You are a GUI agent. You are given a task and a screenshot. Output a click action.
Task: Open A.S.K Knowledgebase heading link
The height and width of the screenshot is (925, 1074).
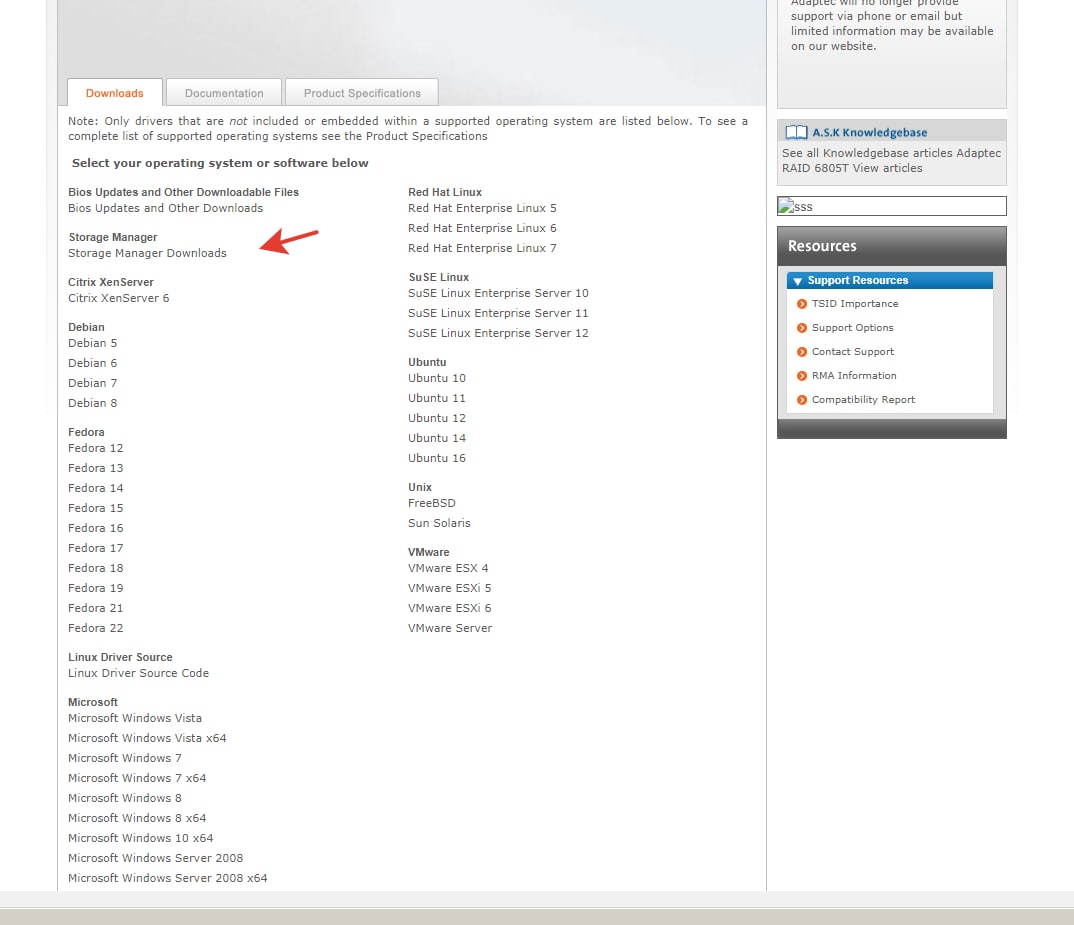point(869,132)
